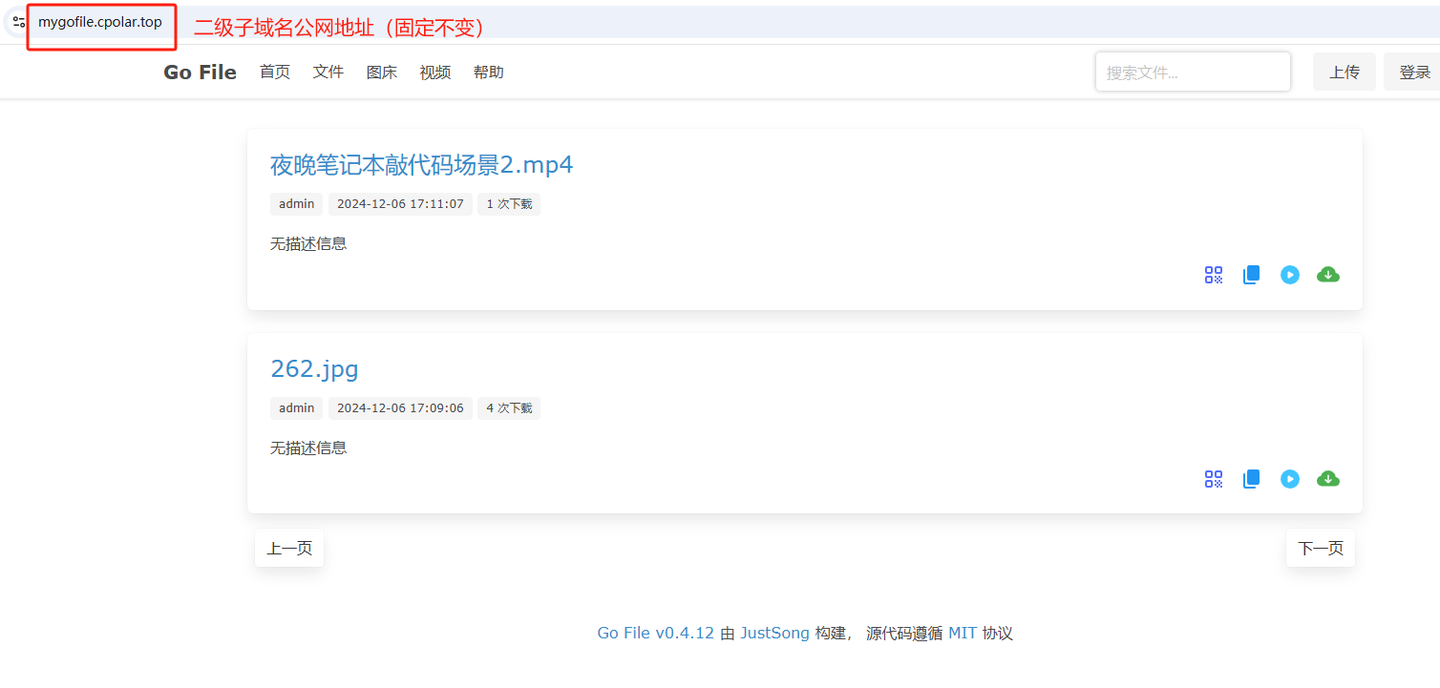This screenshot has height=688, width=1440.
Task: Go to the next page with 下一页
Action: pos(1320,548)
